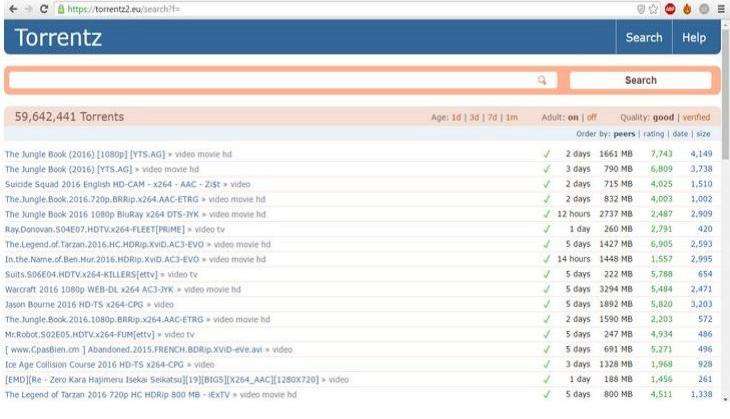Click the browser back arrow
Viewport: 730px width, 419px height.
tap(9, 8)
